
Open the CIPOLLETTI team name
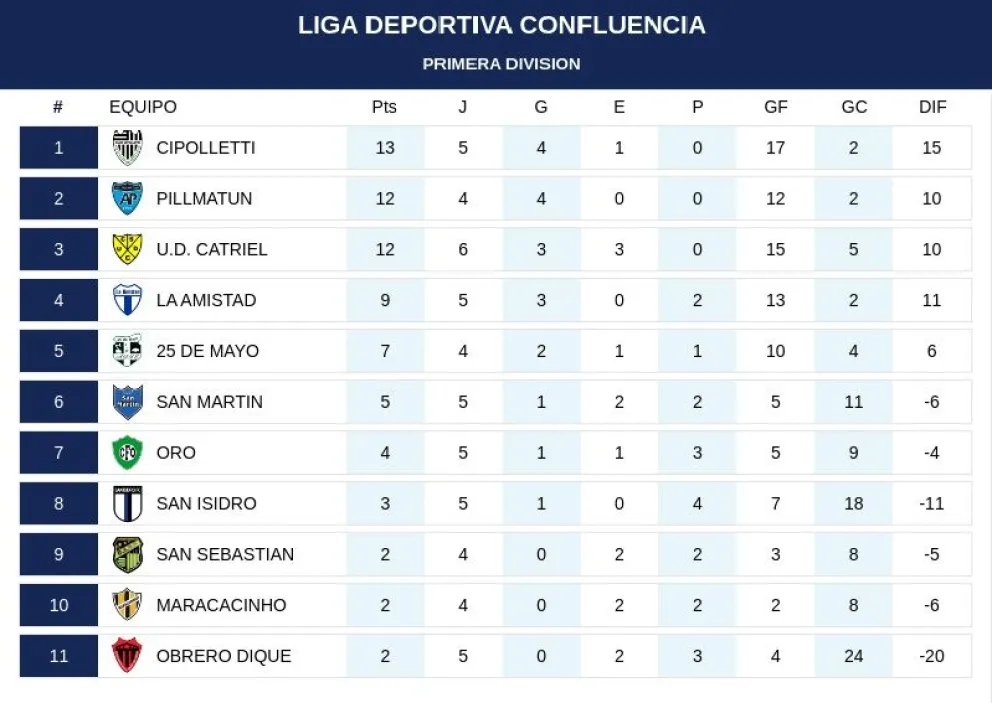(x=206, y=148)
